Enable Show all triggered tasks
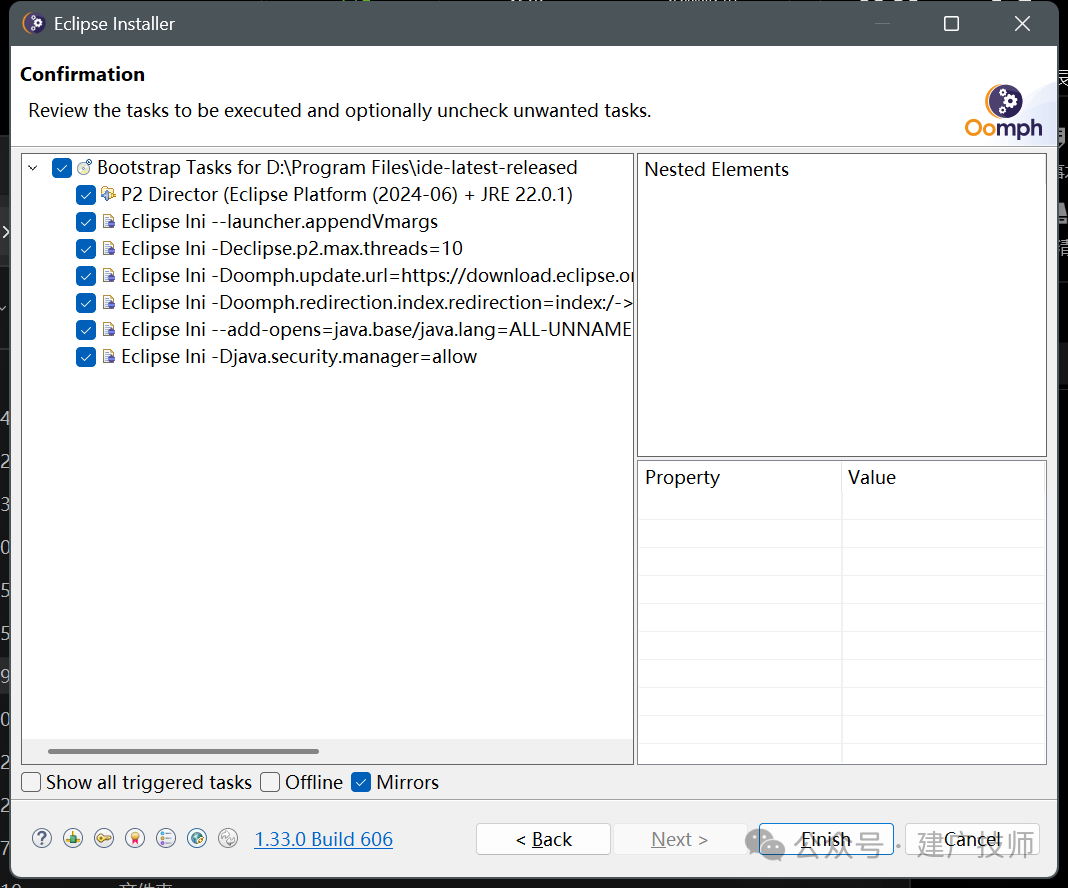Viewport: 1068px width, 888px height. point(31,782)
